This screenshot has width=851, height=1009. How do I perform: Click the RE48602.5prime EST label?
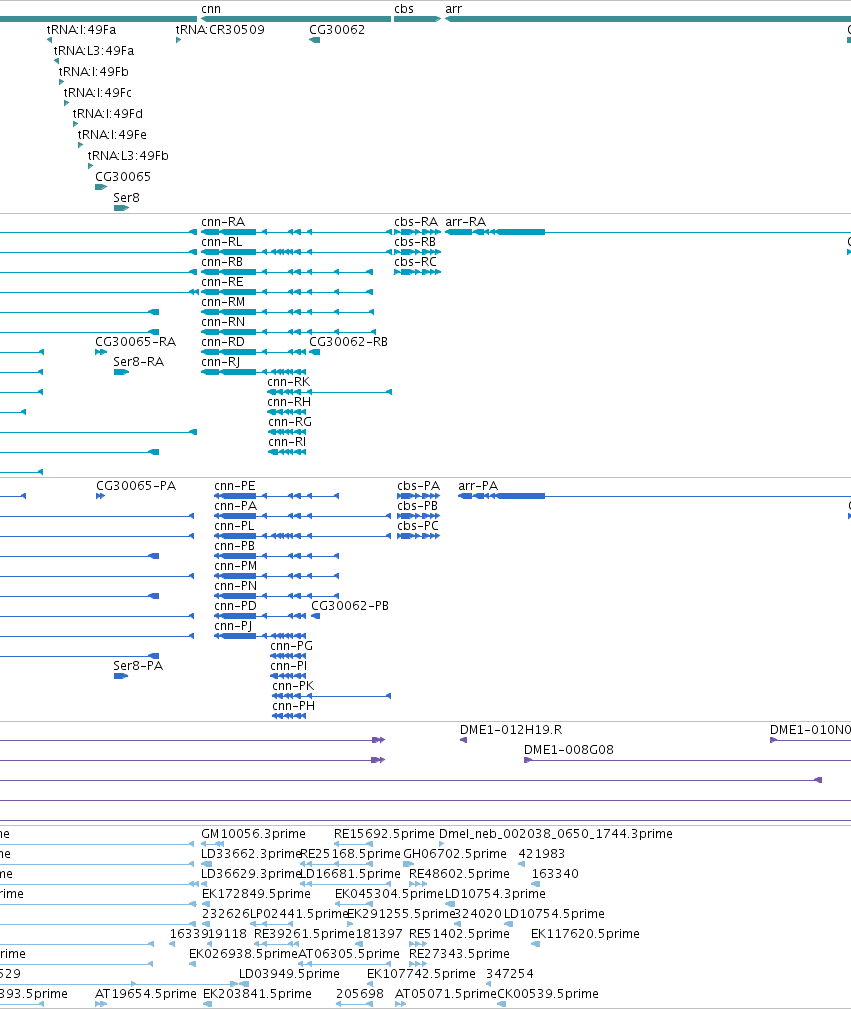(x=459, y=874)
